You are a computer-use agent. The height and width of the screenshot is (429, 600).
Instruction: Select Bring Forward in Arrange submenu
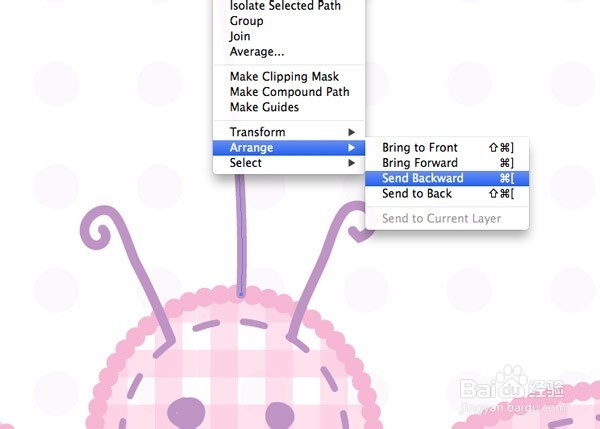click(447, 163)
